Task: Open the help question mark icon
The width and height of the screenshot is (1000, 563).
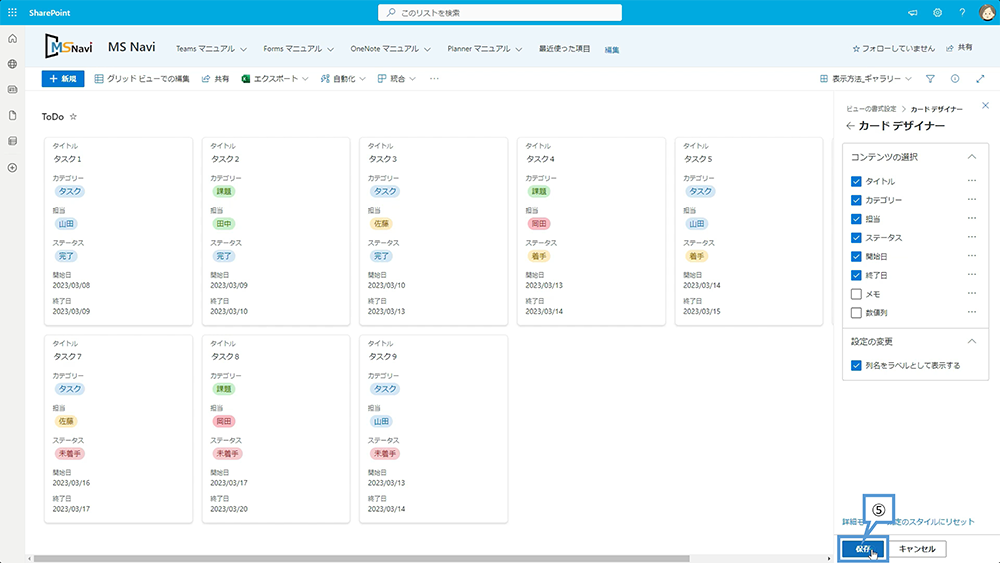Action: [962, 13]
